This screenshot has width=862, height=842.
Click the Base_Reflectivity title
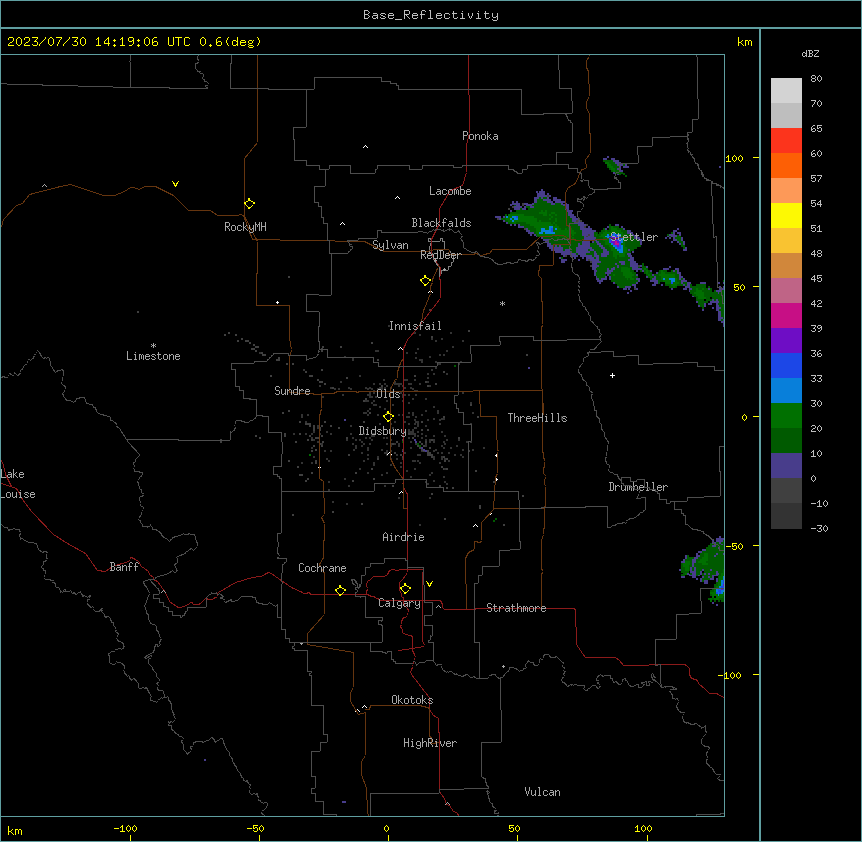(x=431, y=15)
